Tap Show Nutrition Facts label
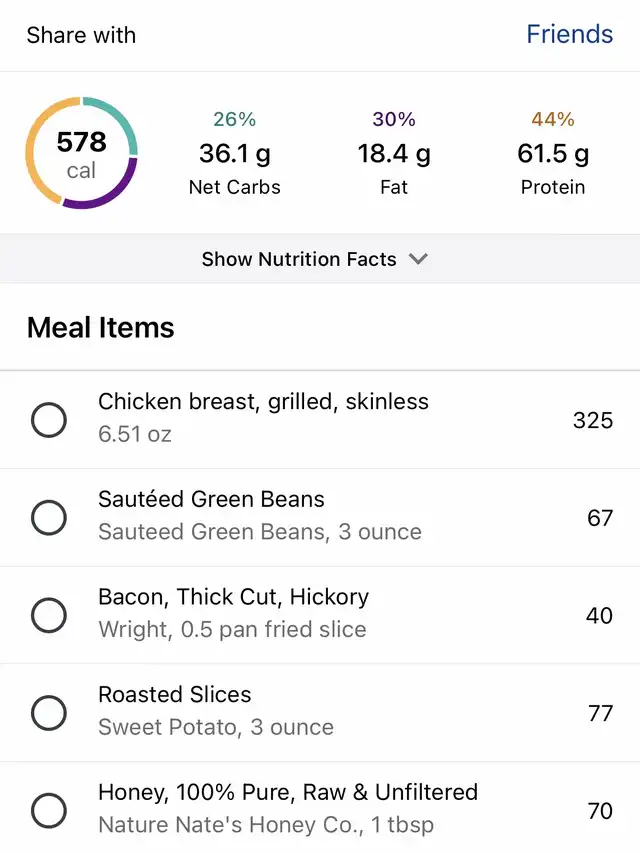This screenshot has height=853, width=640. click(299, 259)
